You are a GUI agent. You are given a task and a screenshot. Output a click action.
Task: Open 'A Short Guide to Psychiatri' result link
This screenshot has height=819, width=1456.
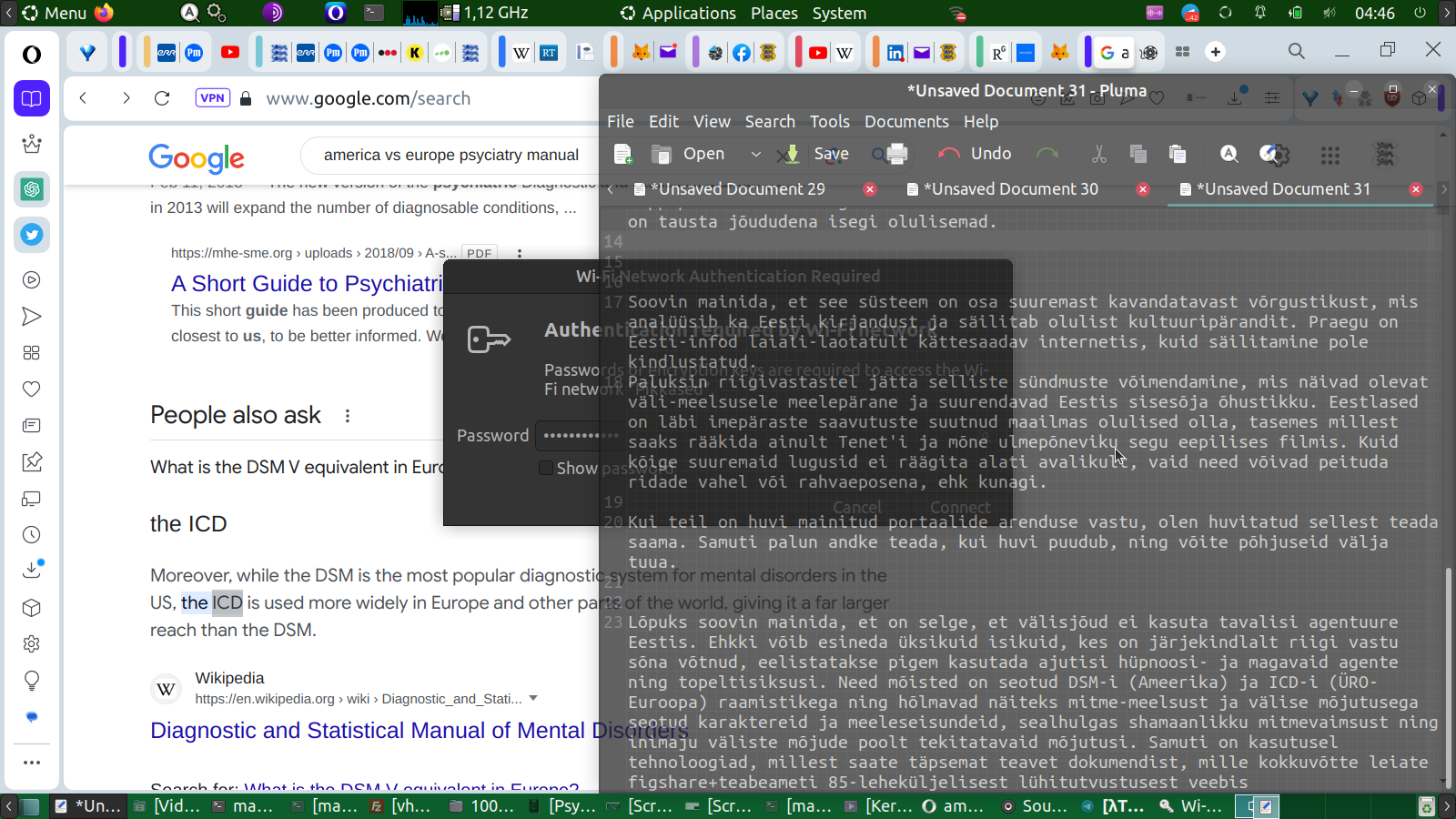307,284
